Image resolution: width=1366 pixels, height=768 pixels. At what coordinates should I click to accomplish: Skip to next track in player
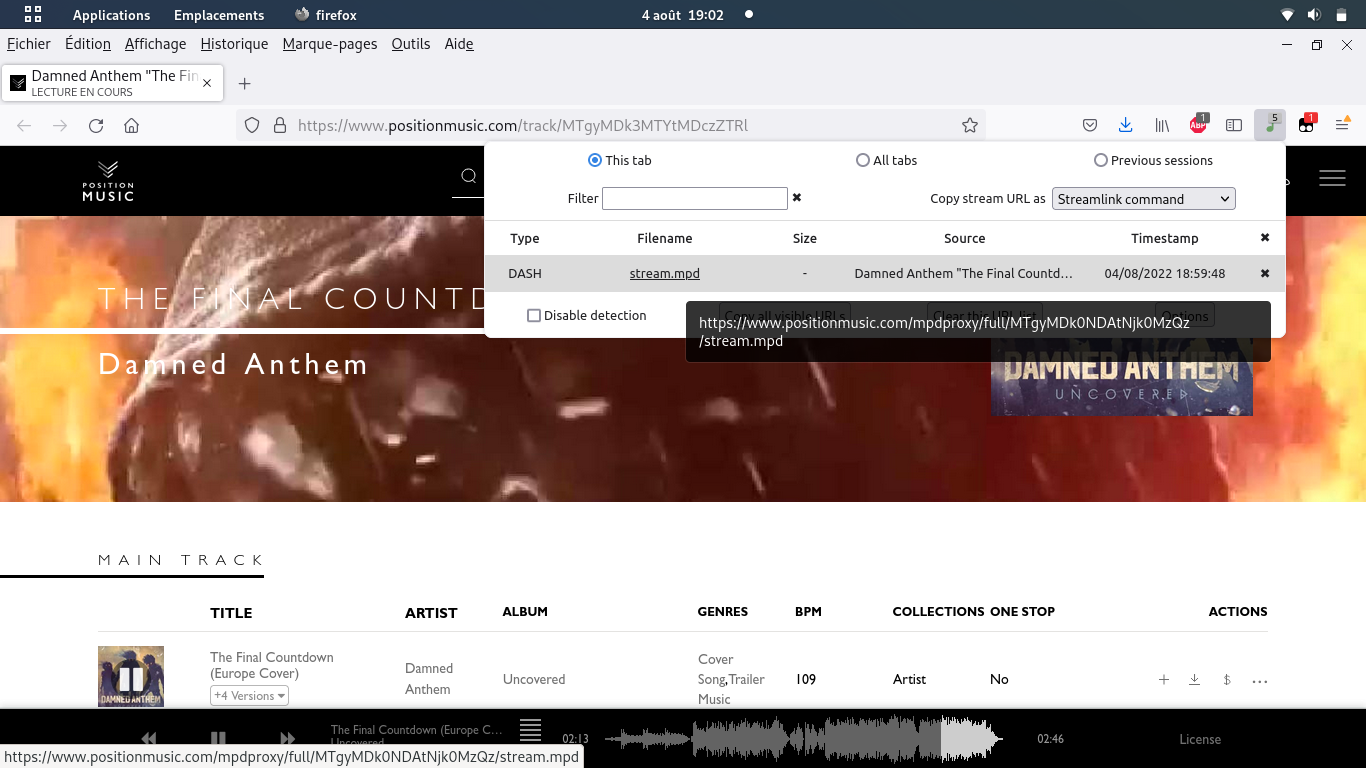tap(287, 739)
